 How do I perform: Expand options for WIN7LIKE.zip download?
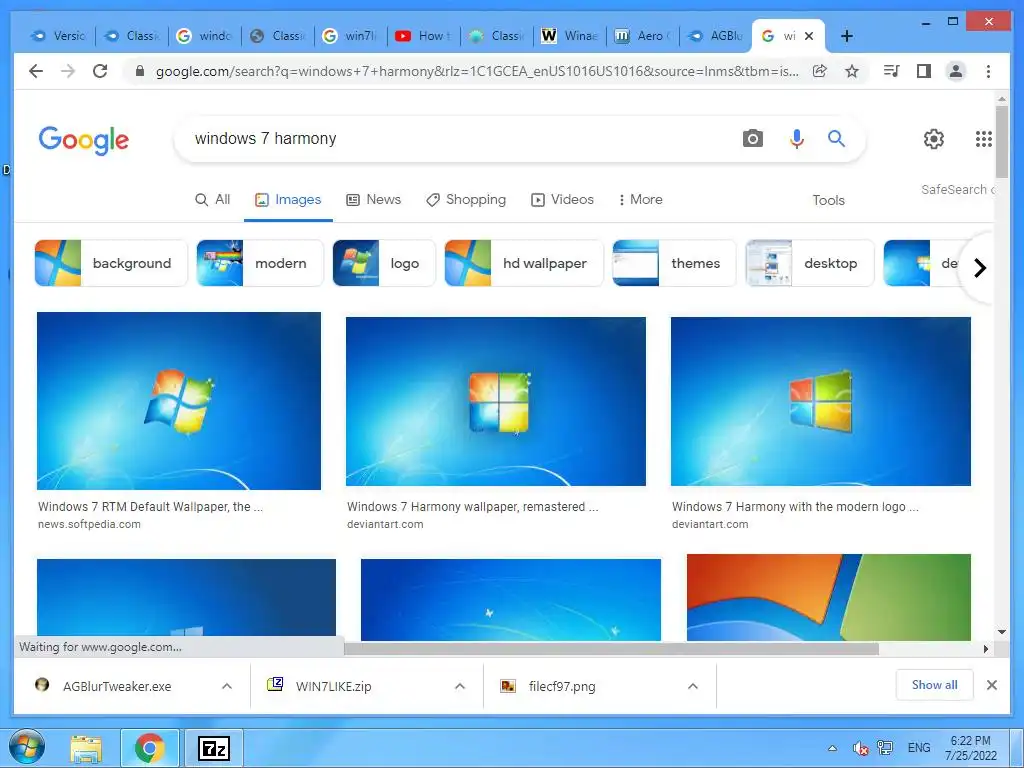460,686
